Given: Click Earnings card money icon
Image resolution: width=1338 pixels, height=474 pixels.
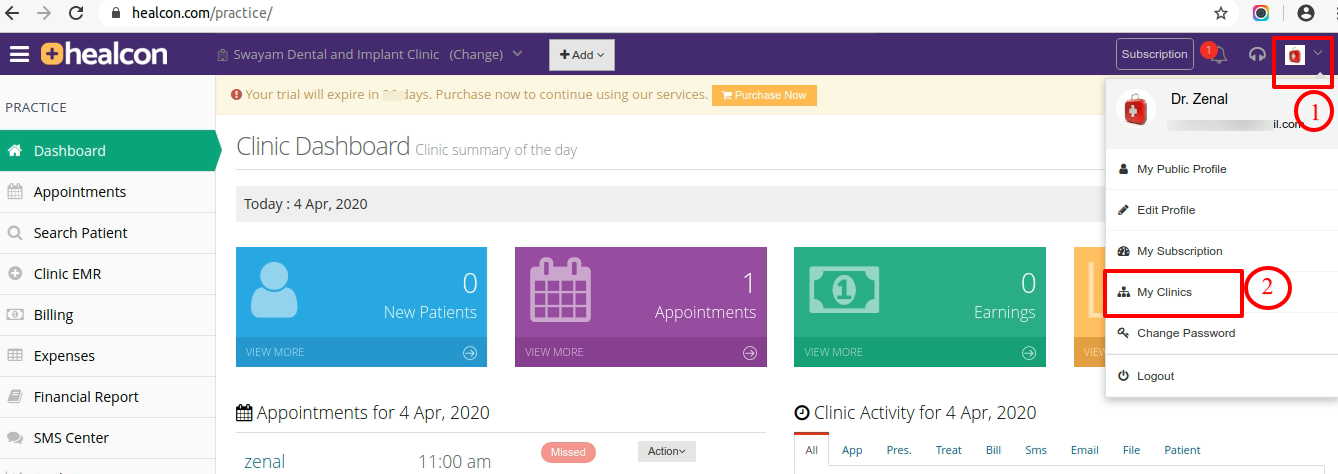Looking at the screenshot, I should click(845, 289).
